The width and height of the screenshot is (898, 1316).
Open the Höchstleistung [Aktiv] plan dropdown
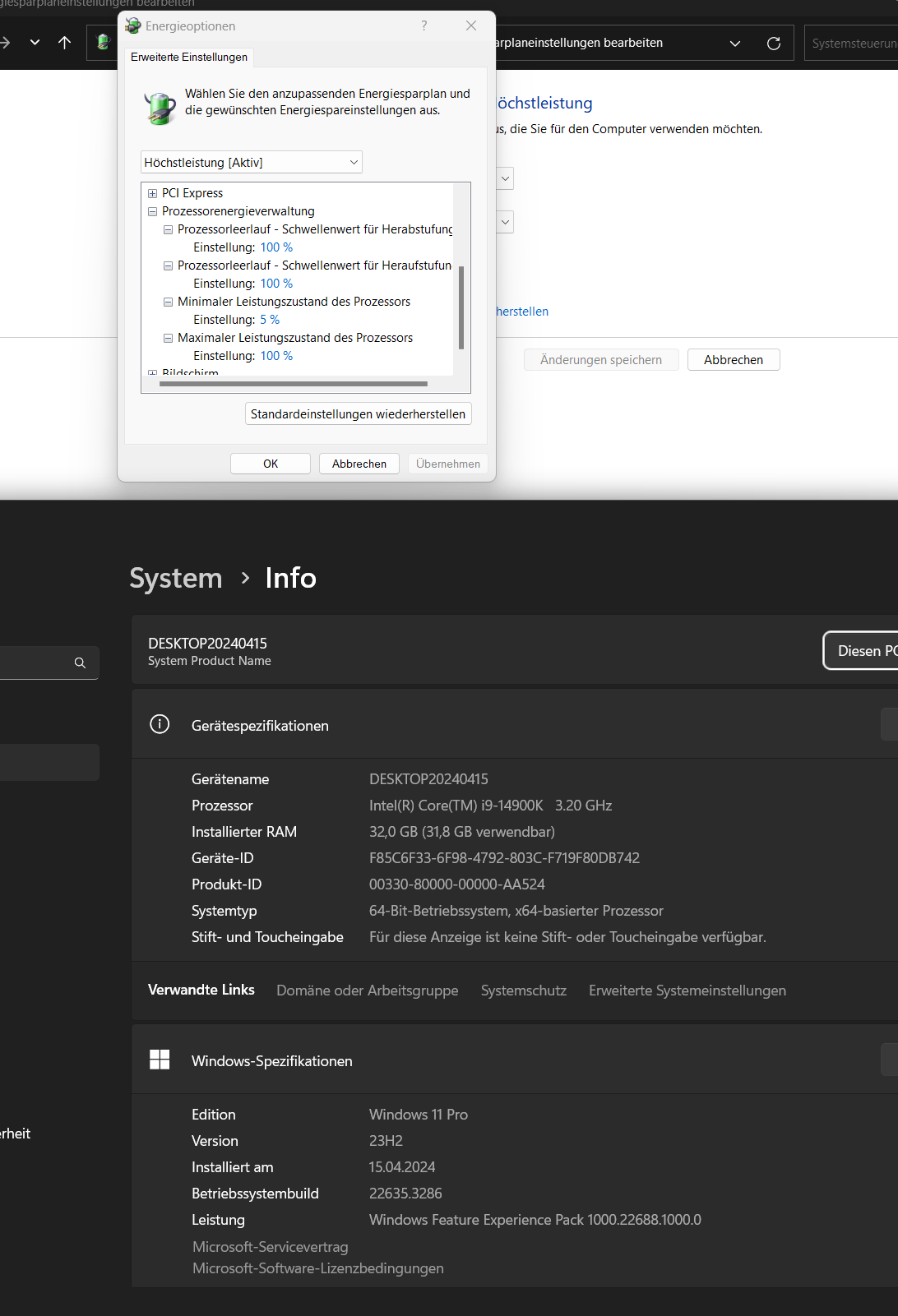252,162
